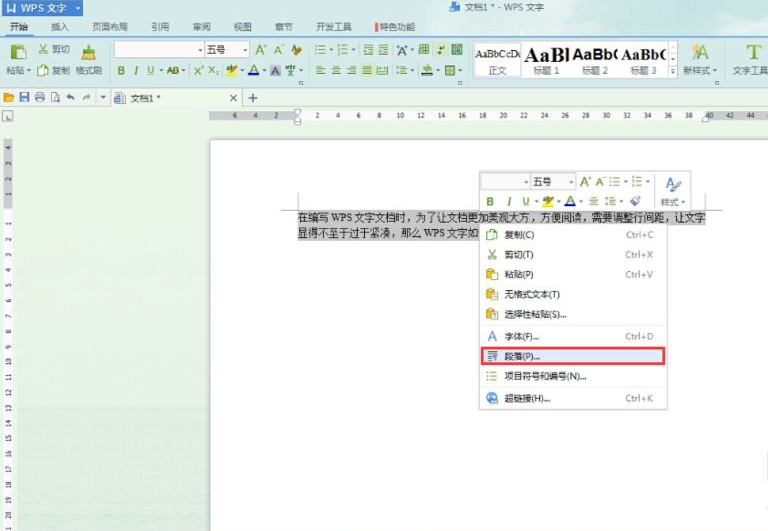Toggle underline in the floating mini toolbar
The height and width of the screenshot is (531, 768).
coord(526,201)
